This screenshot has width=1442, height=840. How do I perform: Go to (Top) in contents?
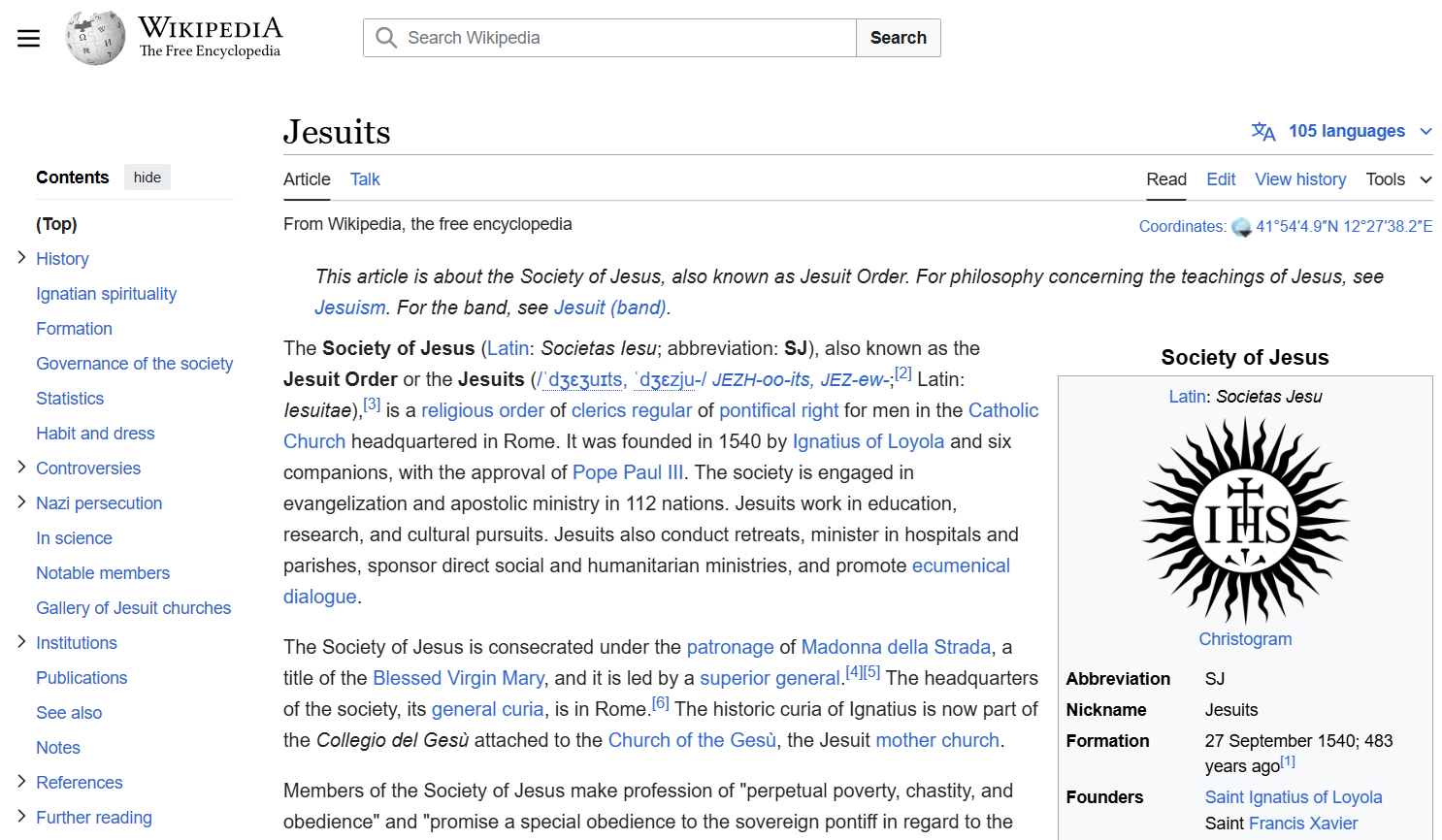56,224
